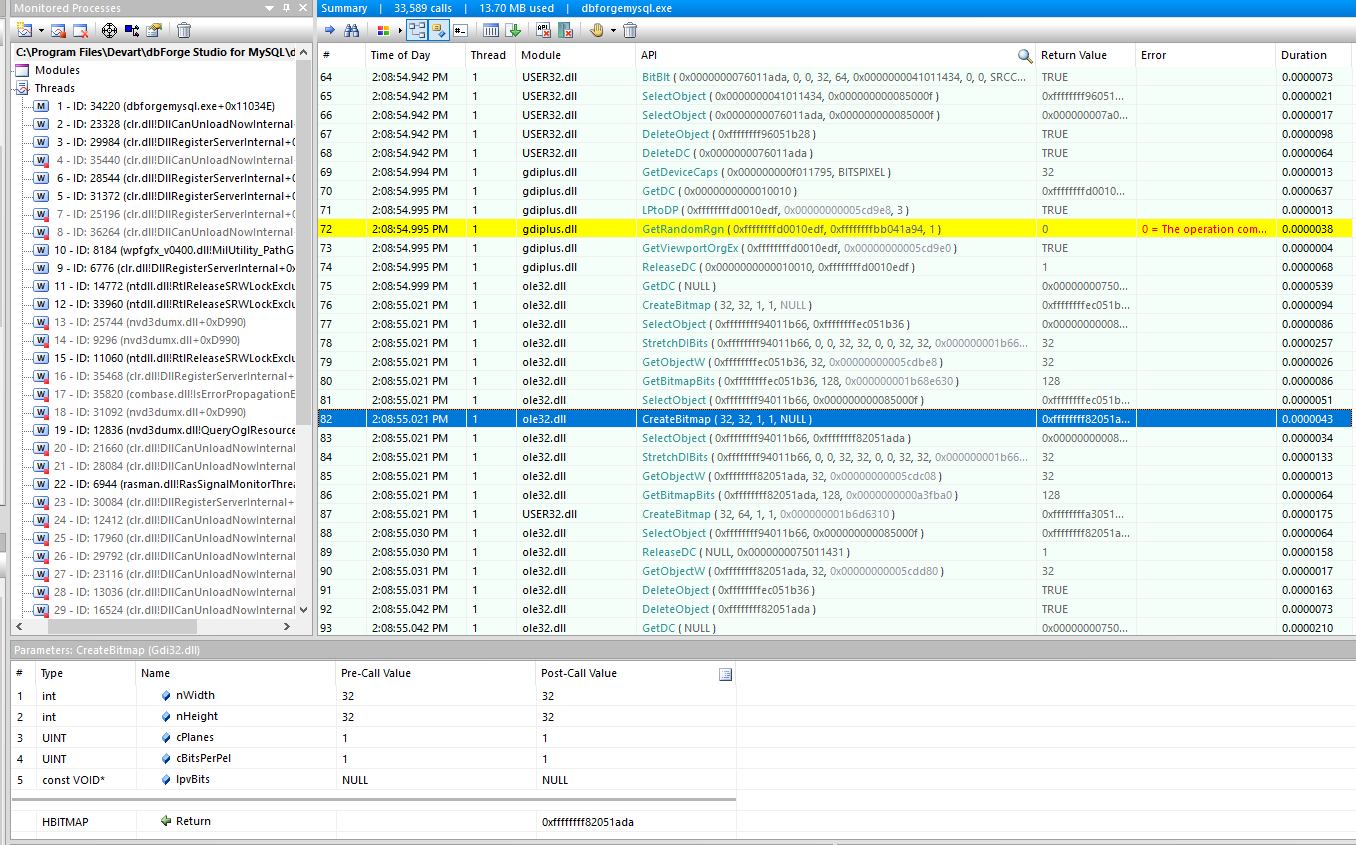1356x845 pixels.
Task: Click the attach-to-process icon in Monitored Processes toolbar
Action: click(x=57, y=30)
